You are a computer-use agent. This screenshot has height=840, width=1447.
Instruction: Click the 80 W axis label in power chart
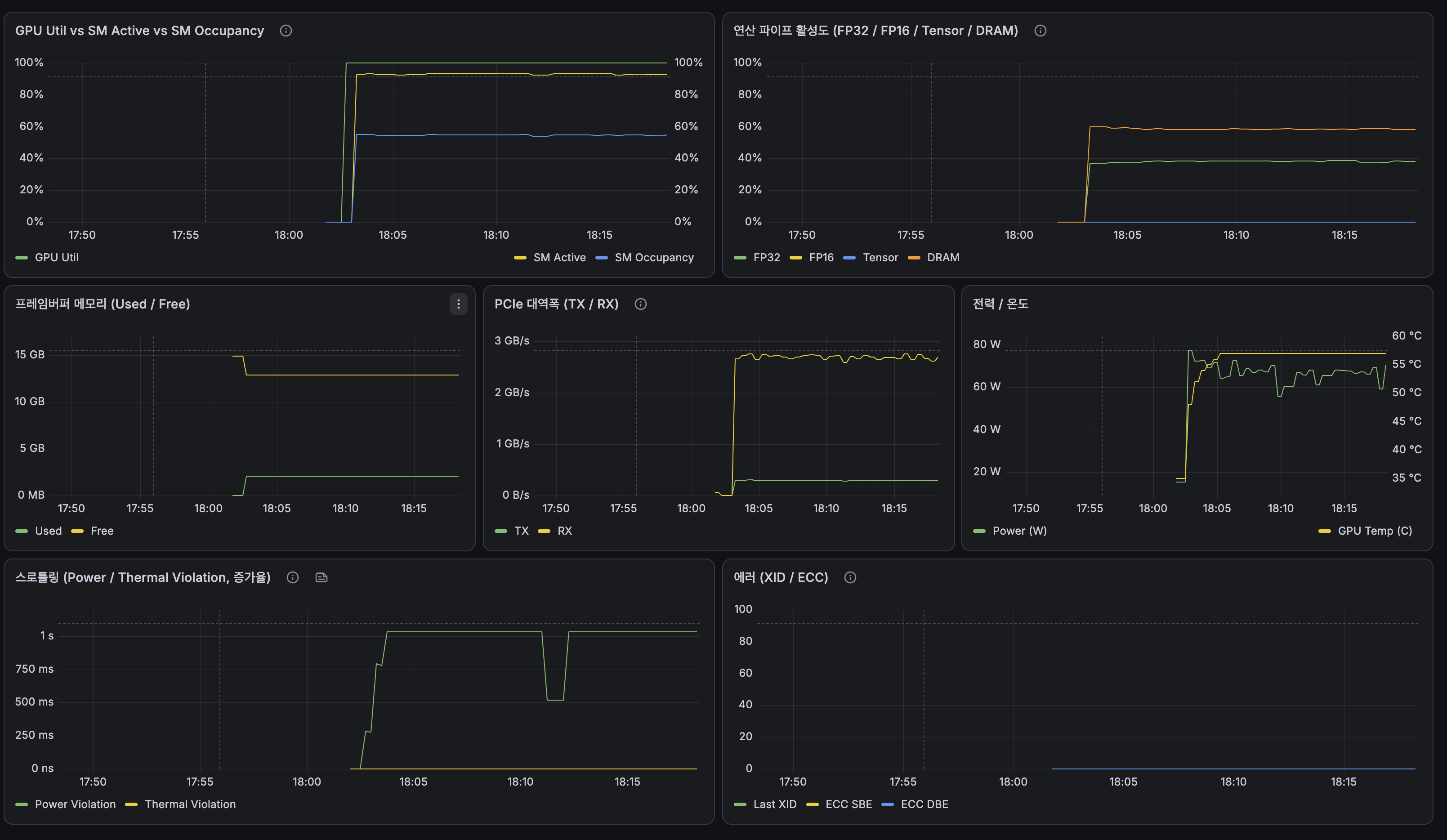pyautogui.click(x=987, y=344)
